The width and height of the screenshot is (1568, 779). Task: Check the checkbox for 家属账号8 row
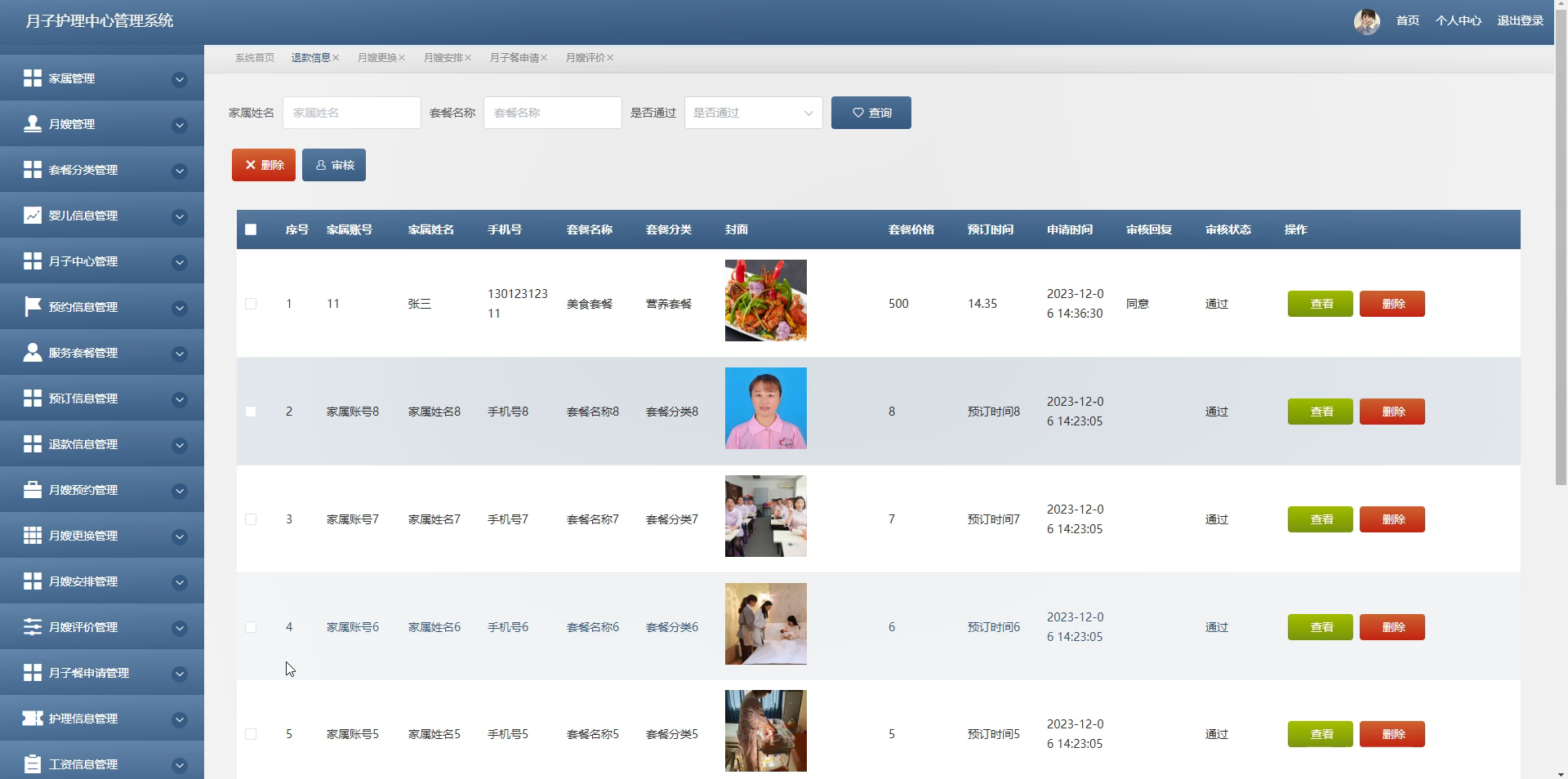[x=251, y=412]
